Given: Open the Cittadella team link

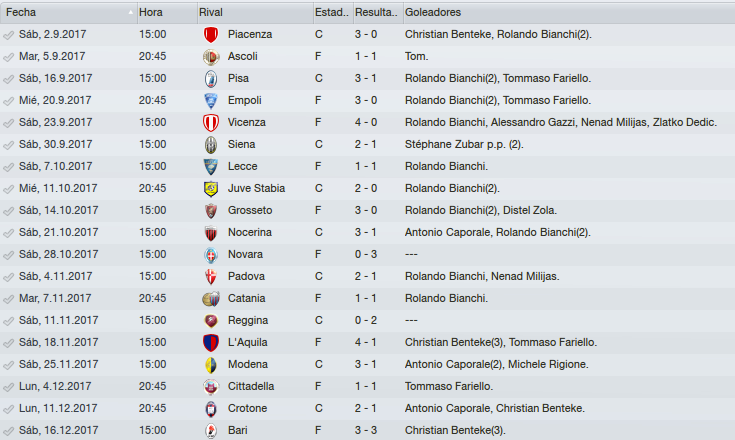Looking at the screenshot, I should 251,386.
